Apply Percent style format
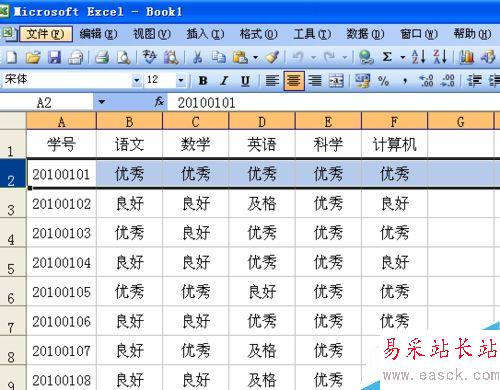 (384, 81)
